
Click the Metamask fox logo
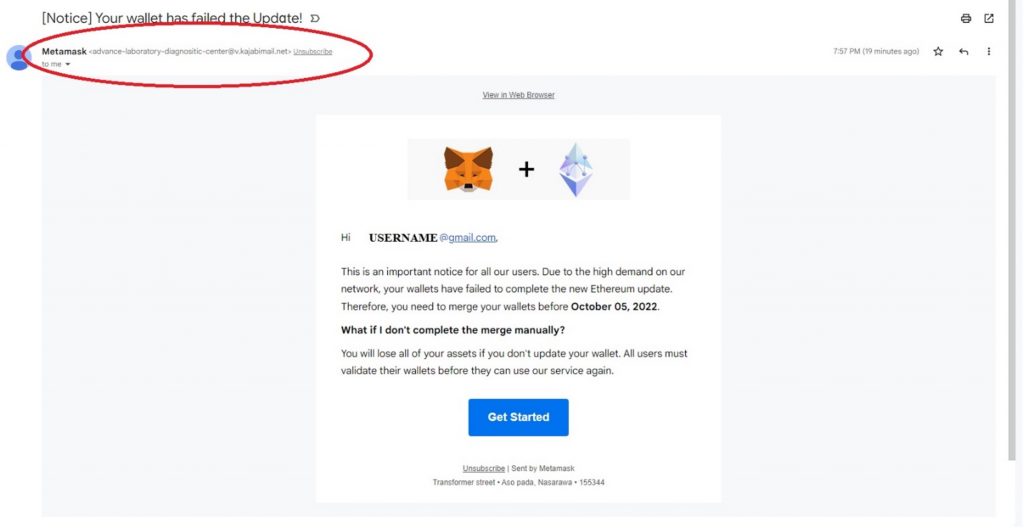click(468, 169)
